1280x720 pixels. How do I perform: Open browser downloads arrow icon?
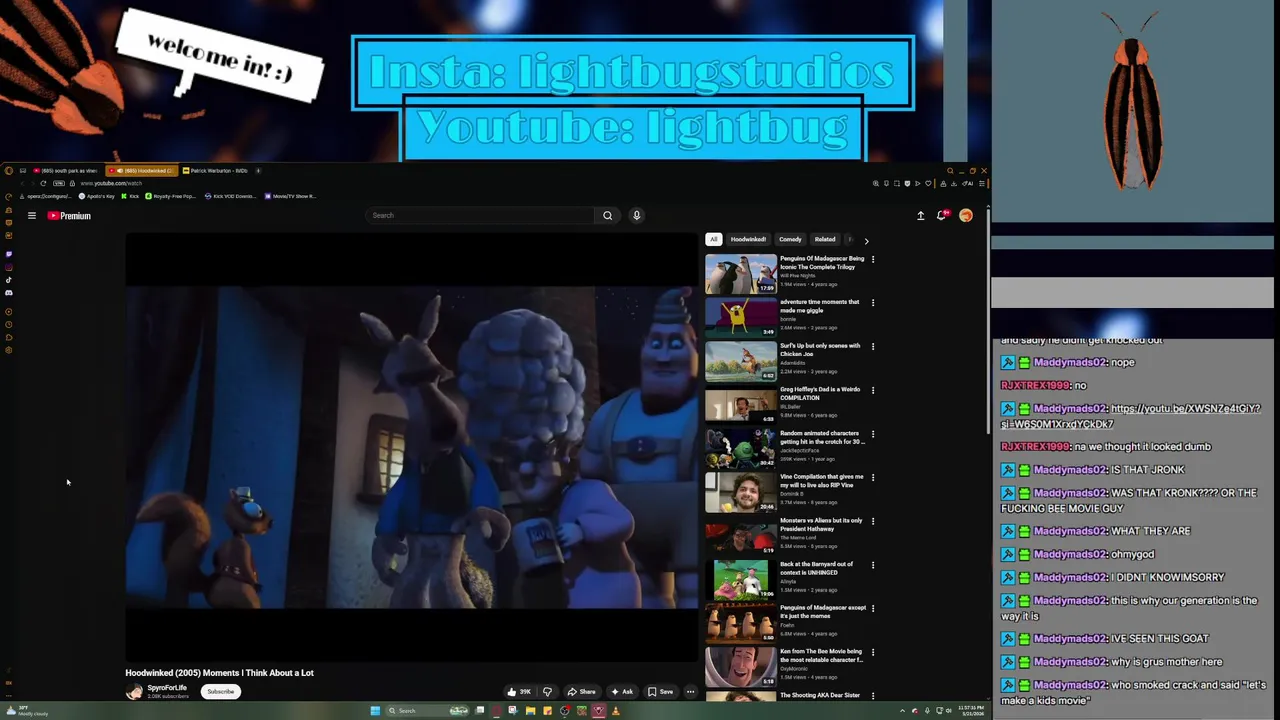[954, 183]
